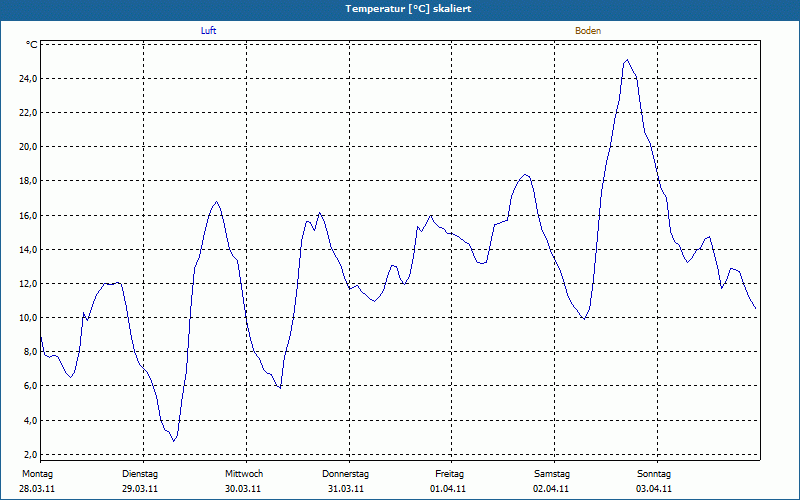Click the 30.03.11 date label
Image resolution: width=800 pixels, height=500 pixels.
(243, 489)
